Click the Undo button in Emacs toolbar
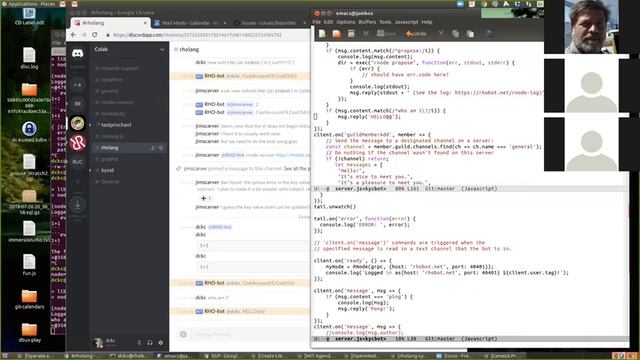The height and width of the screenshot is (360, 640). pyautogui.click(x=416, y=34)
